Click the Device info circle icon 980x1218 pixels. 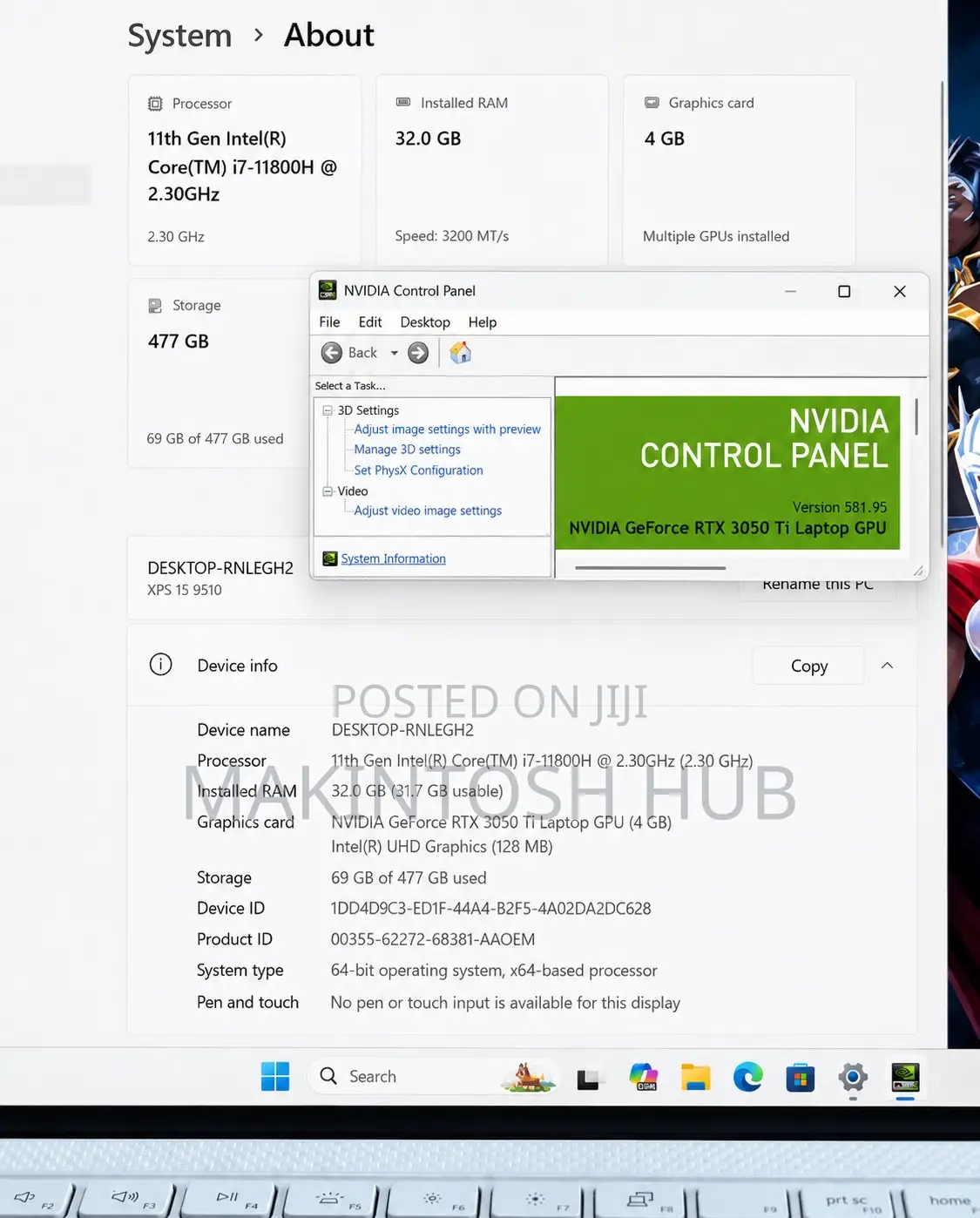pos(160,665)
